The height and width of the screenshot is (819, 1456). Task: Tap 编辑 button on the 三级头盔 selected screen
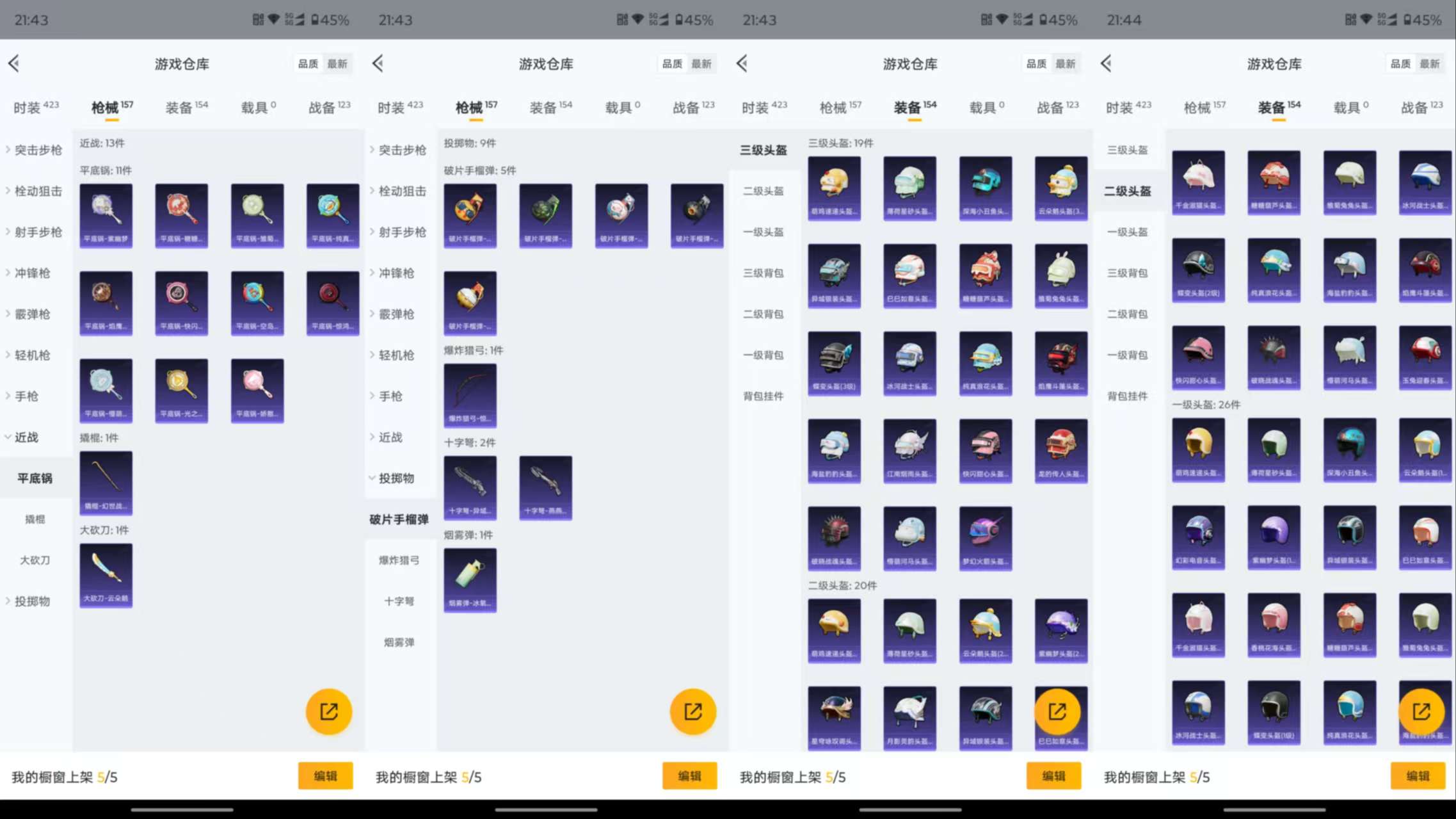(x=1053, y=775)
